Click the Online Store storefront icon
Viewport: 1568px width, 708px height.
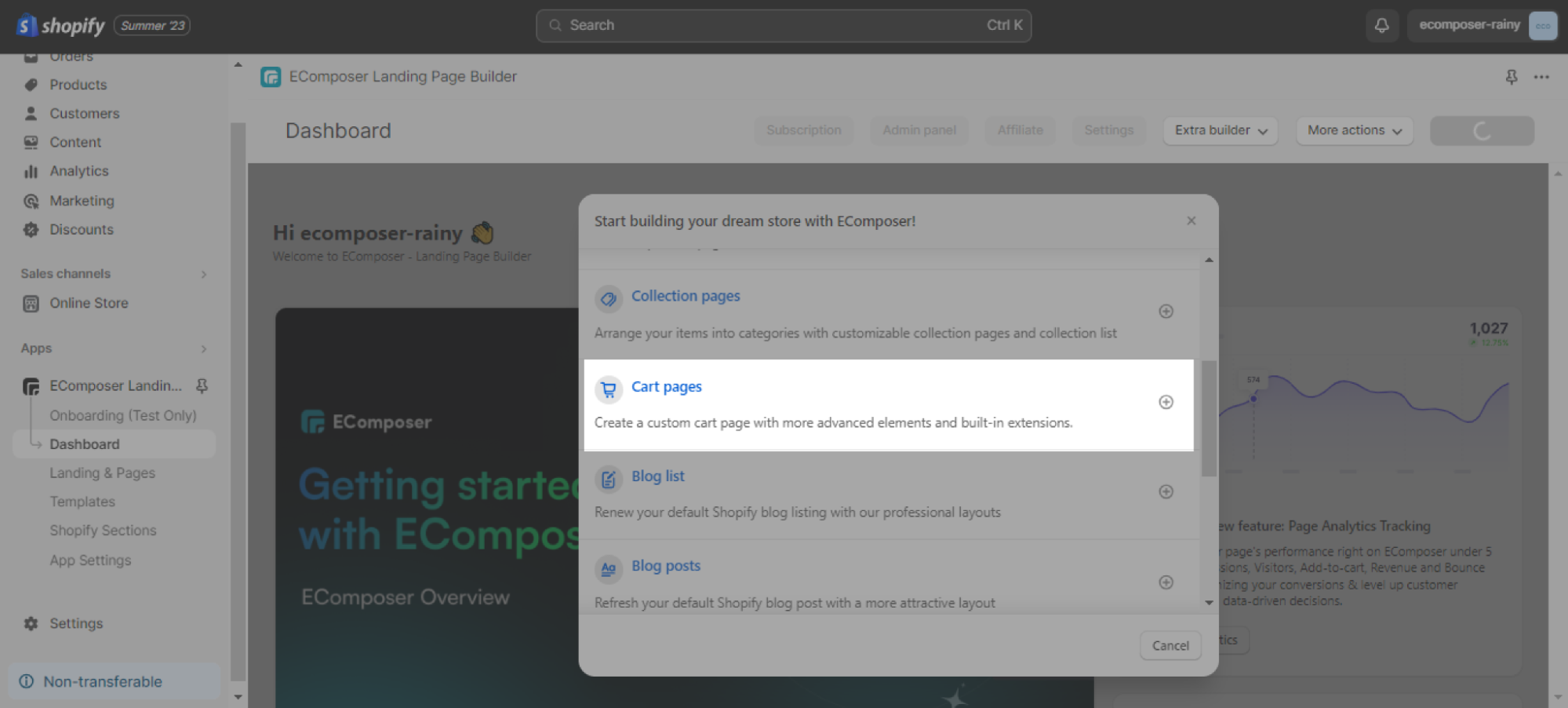coord(31,303)
